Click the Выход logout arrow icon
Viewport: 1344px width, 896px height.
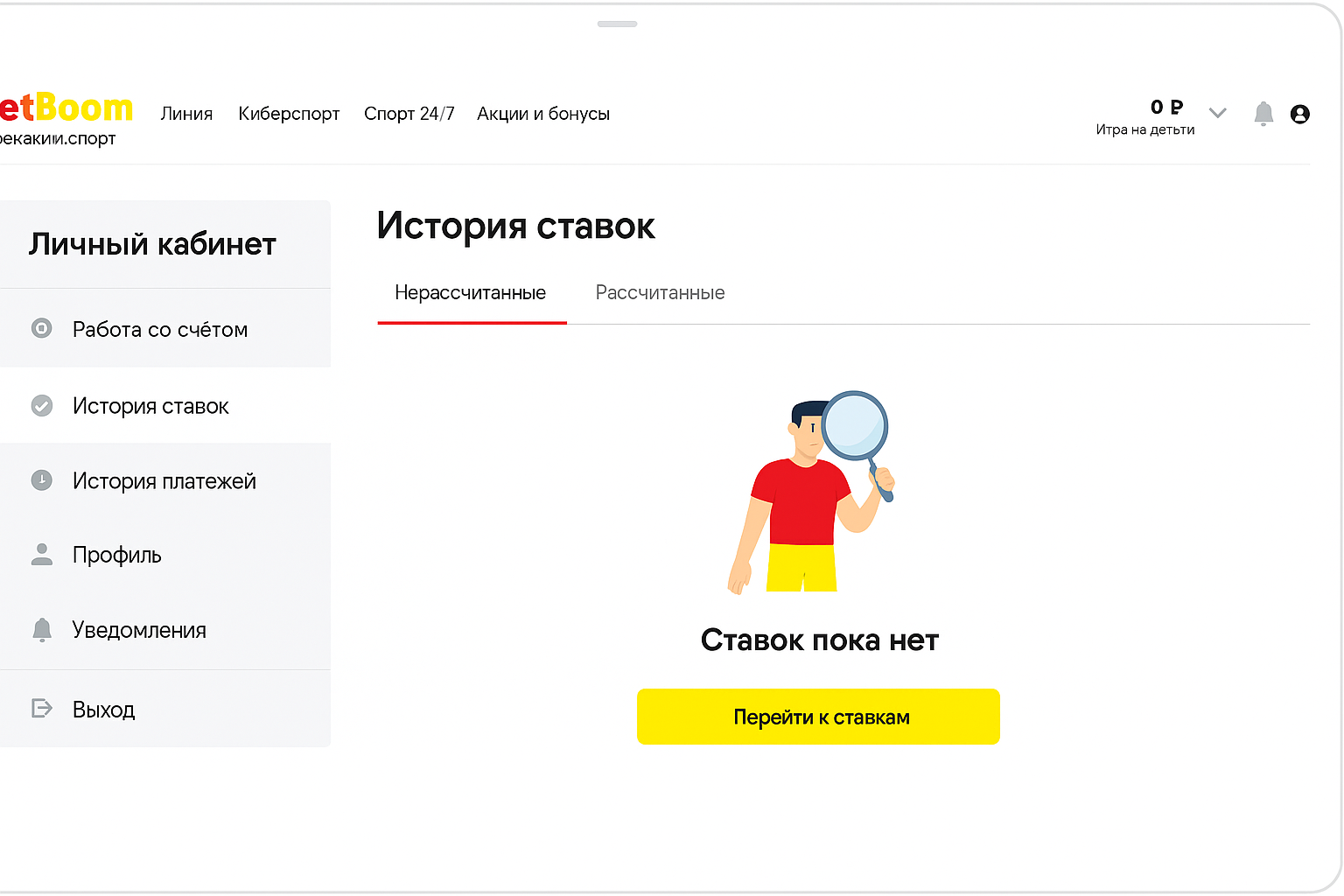41,709
